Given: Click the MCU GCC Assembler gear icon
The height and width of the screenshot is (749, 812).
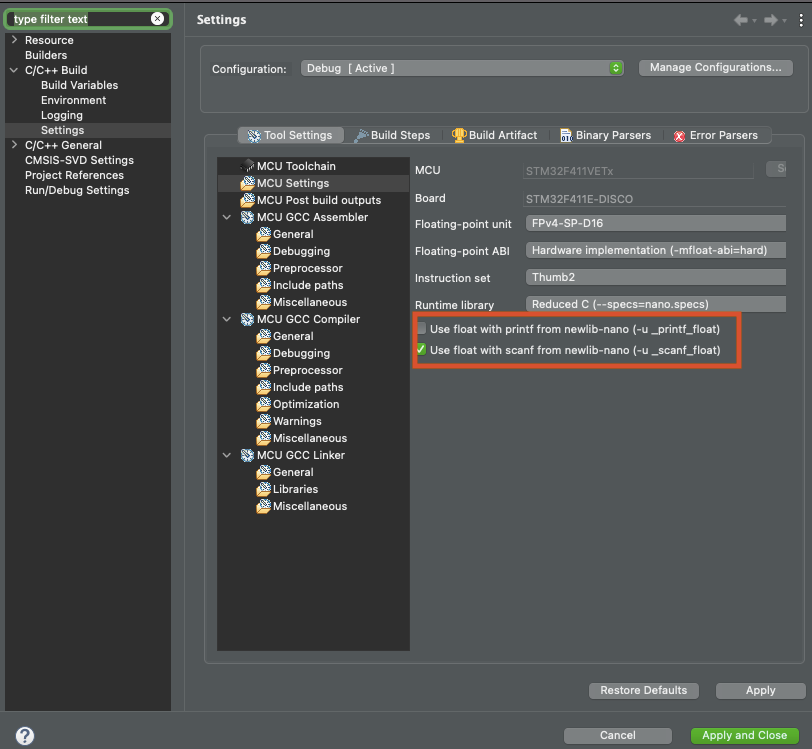Looking at the screenshot, I should coord(248,217).
